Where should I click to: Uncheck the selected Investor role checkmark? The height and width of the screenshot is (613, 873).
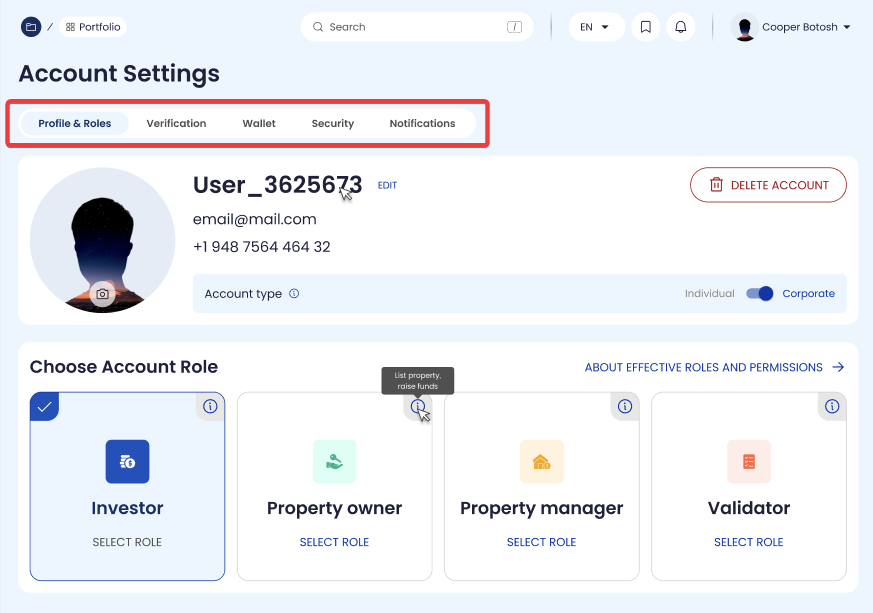pyautogui.click(x=44, y=406)
